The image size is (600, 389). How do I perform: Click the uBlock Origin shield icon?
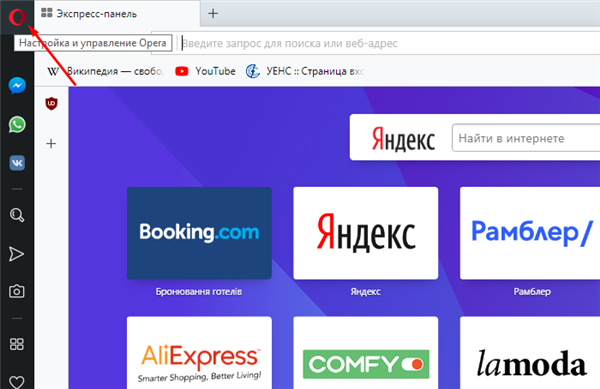pos(51,103)
